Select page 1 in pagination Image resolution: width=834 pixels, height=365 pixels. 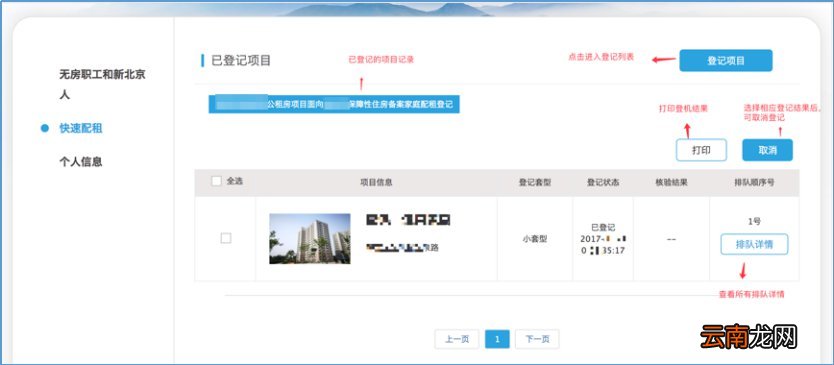tap(497, 339)
